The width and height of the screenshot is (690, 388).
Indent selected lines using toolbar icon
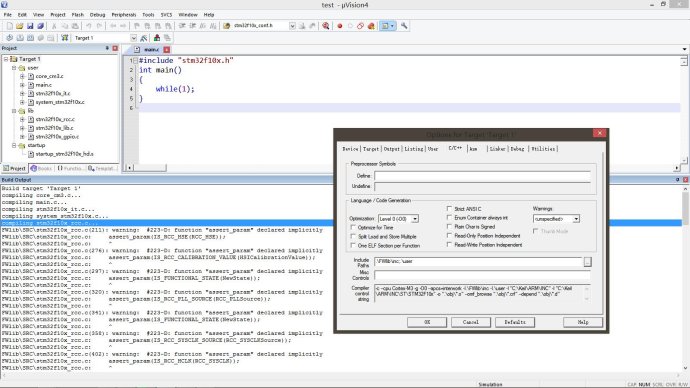click(182, 26)
